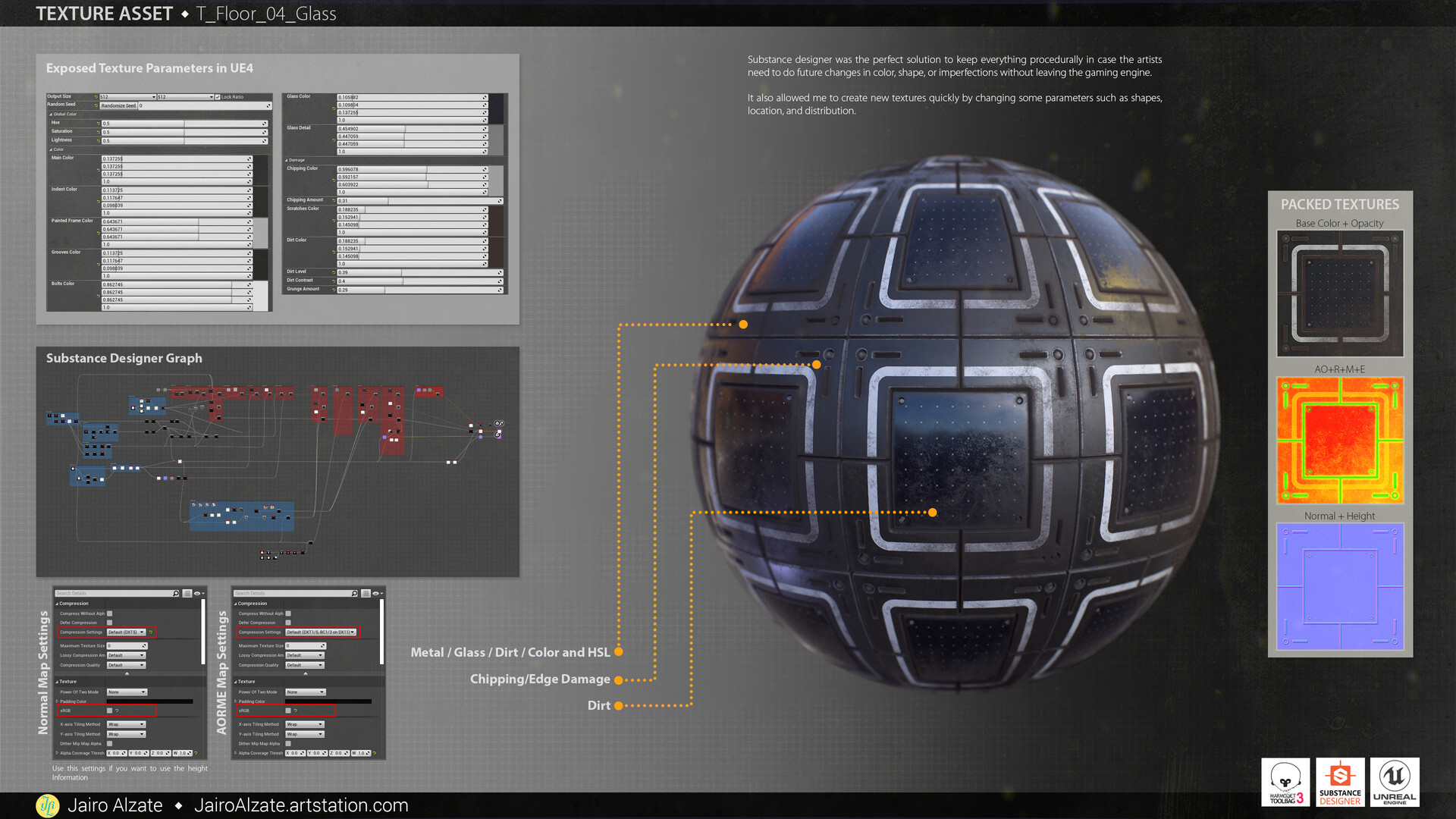Click the search magnifier in Normal Map Settings panel
1456x819 pixels.
click(x=176, y=593)
